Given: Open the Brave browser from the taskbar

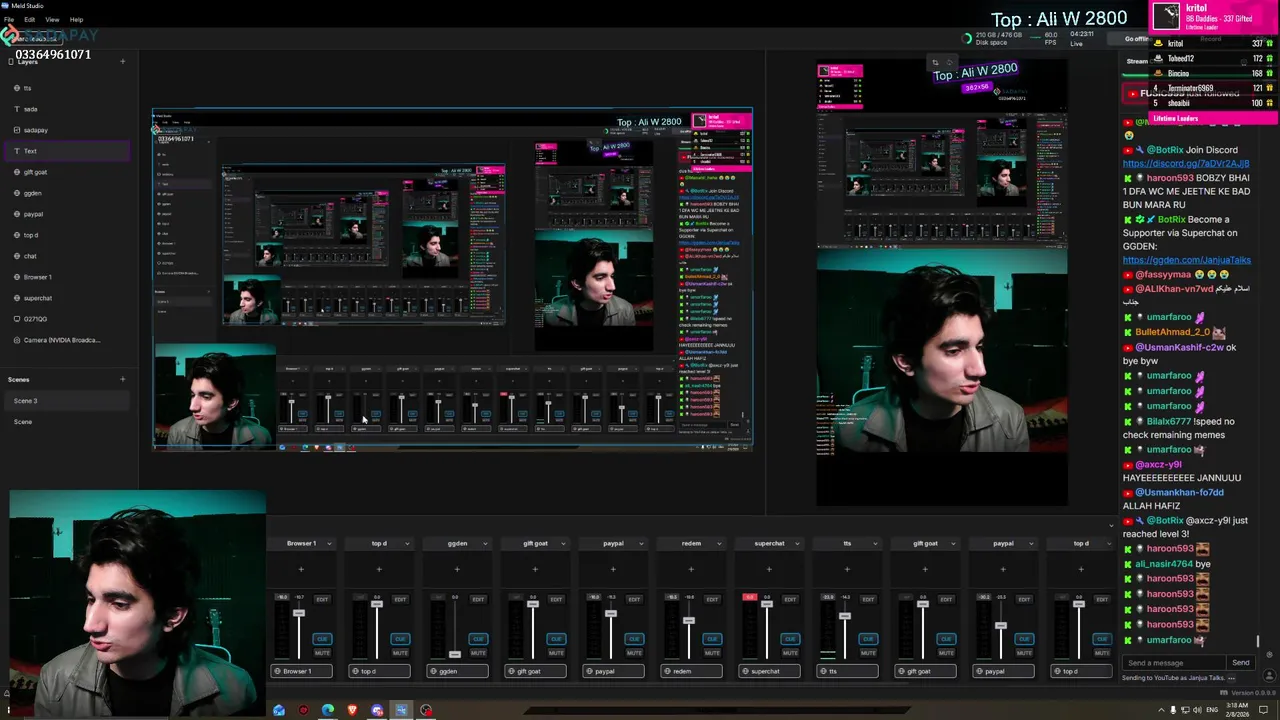Looking at the screenshot, I should [352, 710].
